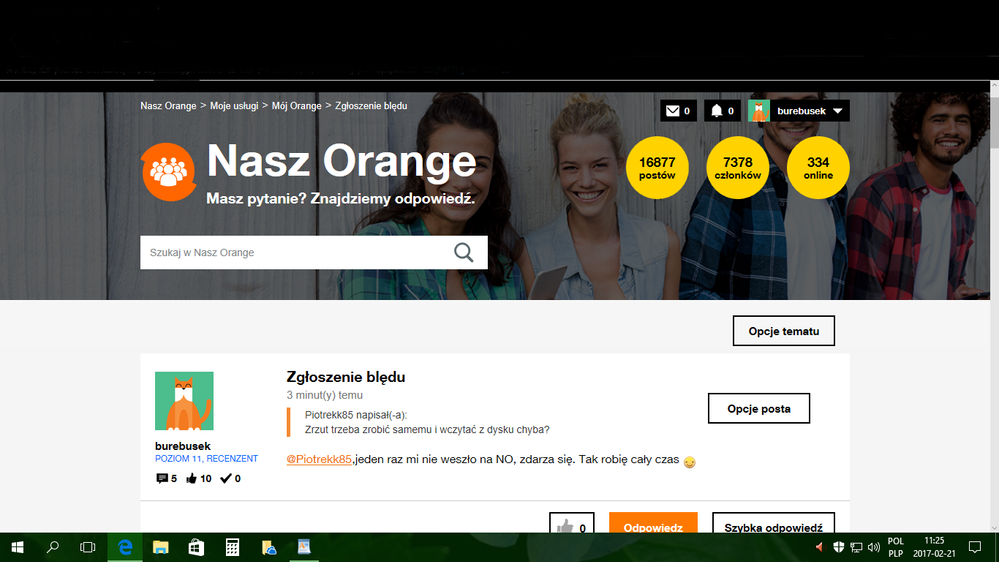Screen dimensions: 999x562
Task: Click burebusek's fox avatar on the post
Action: [x=184, y=401]
